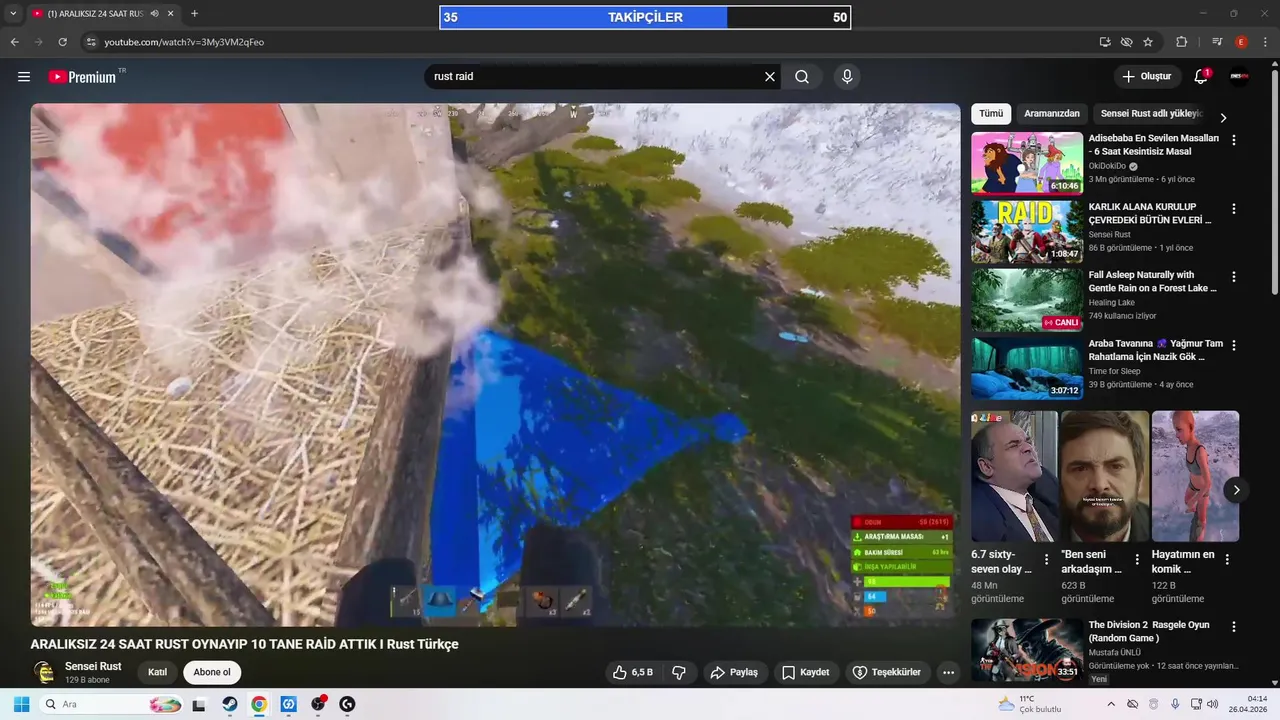Show next Shorts with the arrow
This screenshot has width=1280, height=720.
pos(1236,490)
